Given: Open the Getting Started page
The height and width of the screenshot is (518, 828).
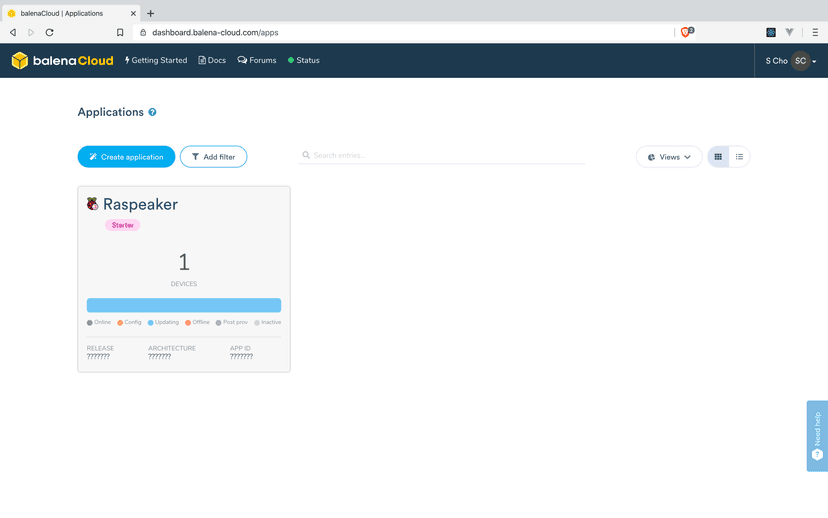Looking at the screenshot, I should pyautogui.click(x=156, y=61).
